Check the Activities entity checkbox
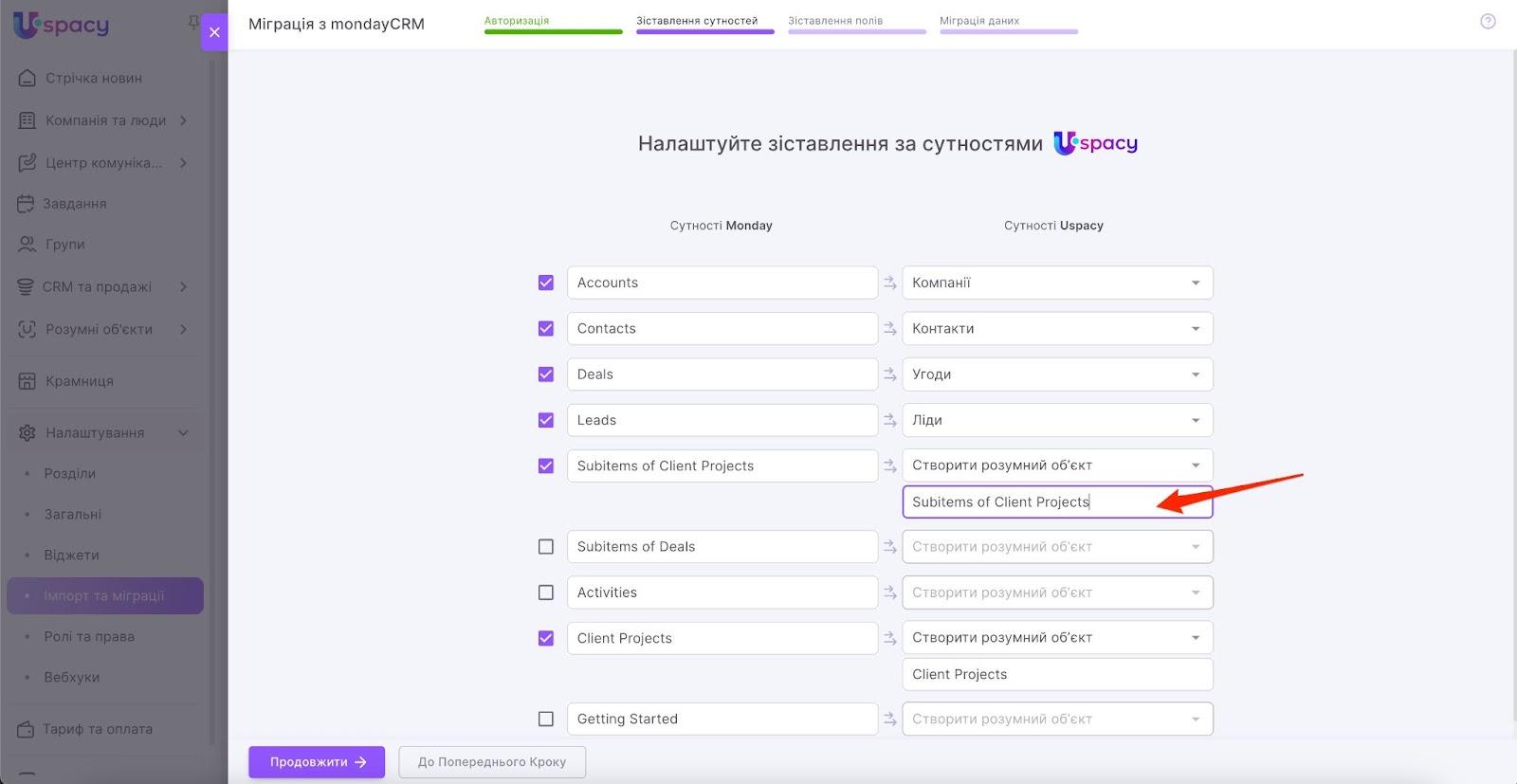The width and height of the screenshot is (1517, 784). (546, 593)
